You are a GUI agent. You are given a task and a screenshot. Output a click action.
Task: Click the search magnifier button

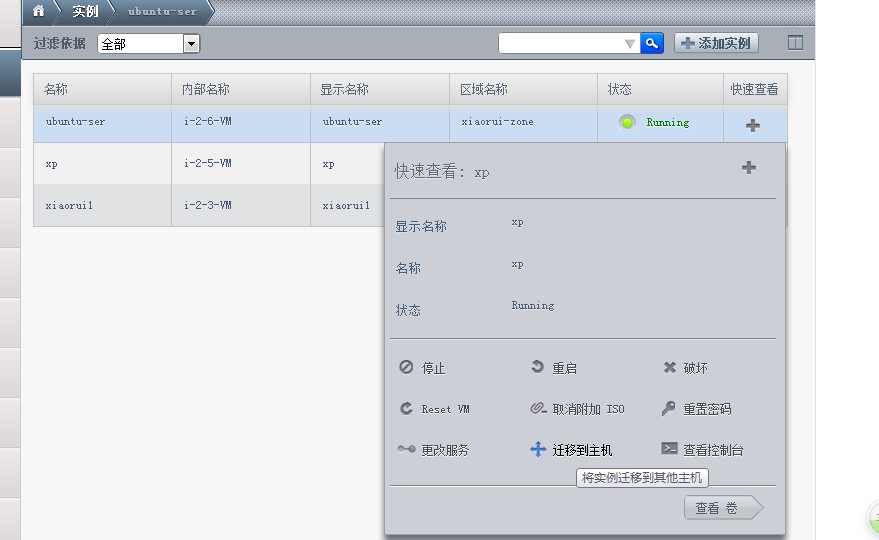point(652,43)
